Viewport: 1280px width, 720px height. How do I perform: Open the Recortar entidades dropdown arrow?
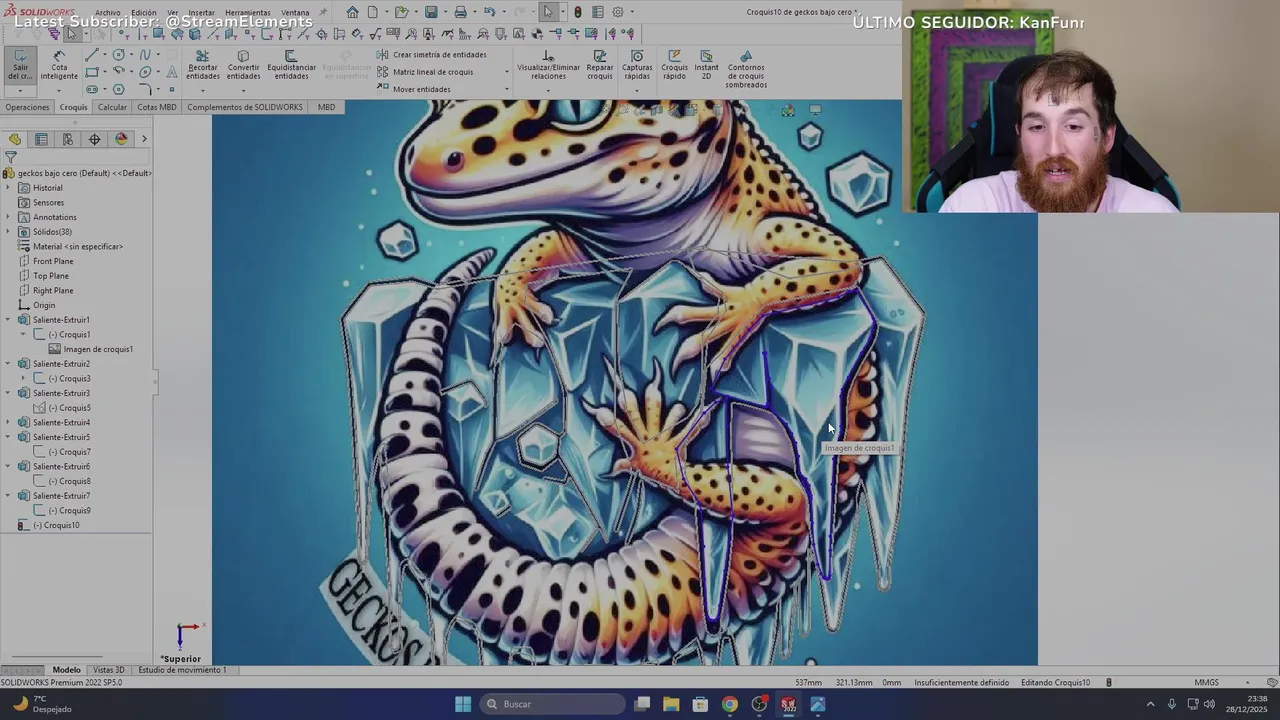click(203, 90)
